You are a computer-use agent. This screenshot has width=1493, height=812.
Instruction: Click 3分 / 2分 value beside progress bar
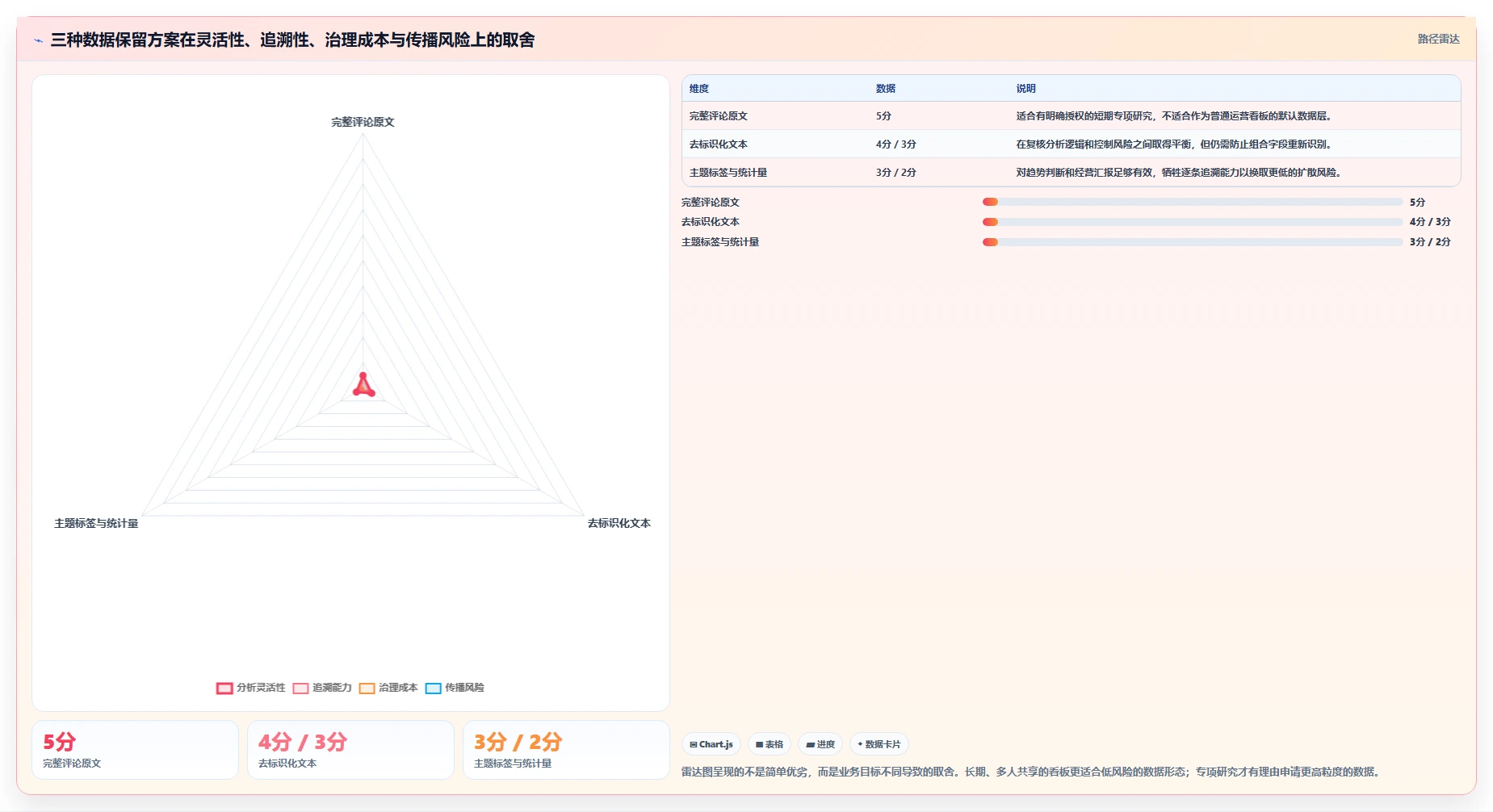coord(1430,242)
